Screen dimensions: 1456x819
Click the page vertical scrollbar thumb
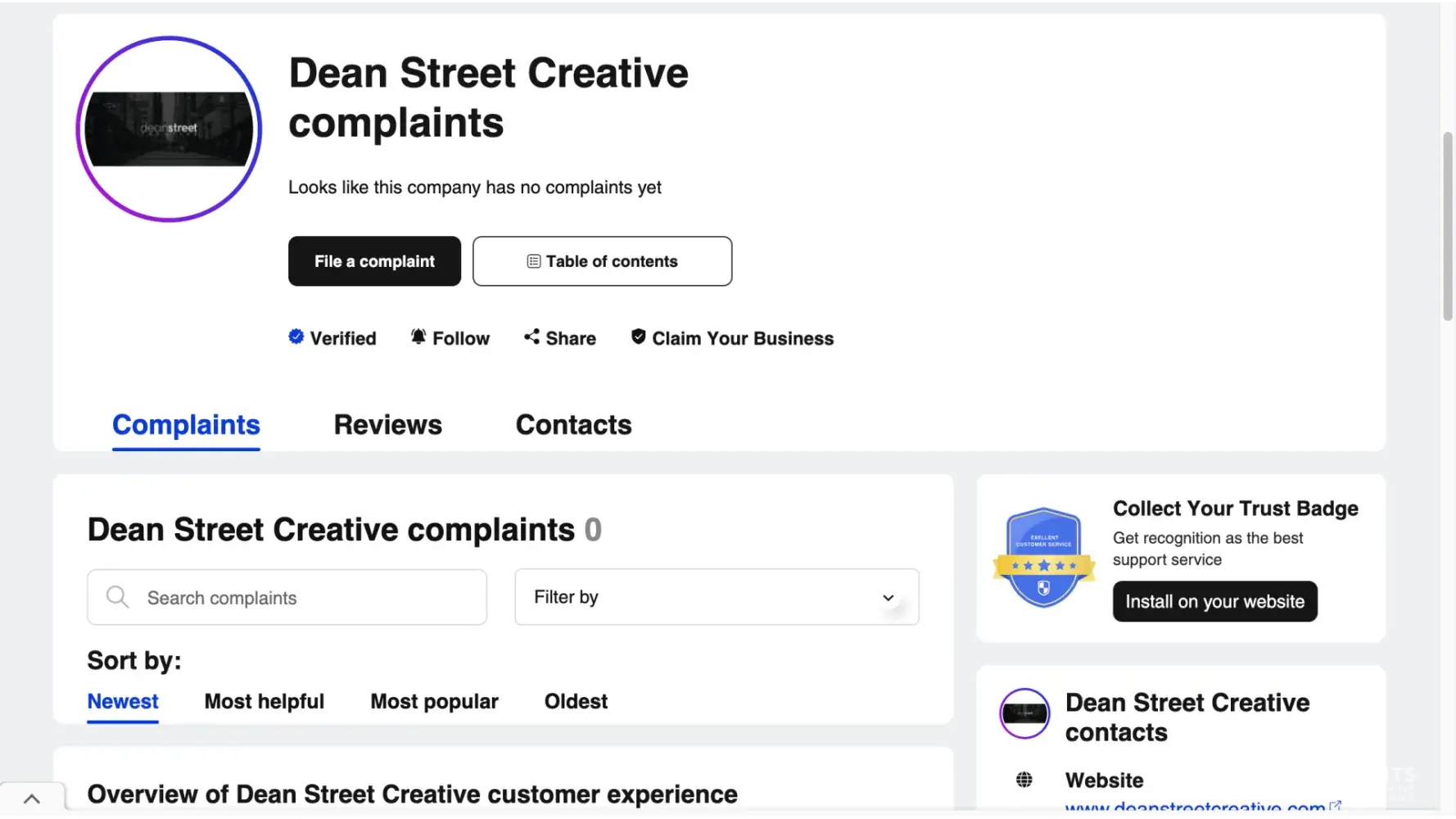(1447, 225)
